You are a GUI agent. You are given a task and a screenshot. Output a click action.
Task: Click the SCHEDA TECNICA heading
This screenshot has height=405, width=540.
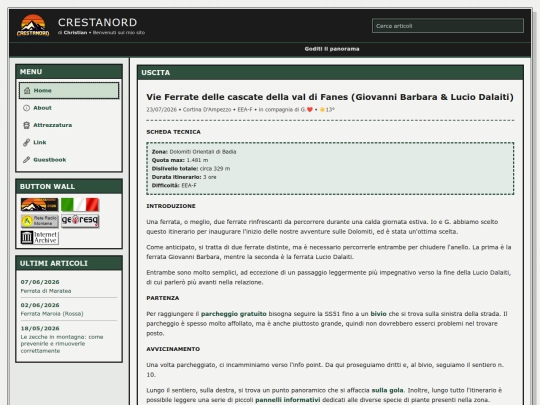tap(173, 132)
